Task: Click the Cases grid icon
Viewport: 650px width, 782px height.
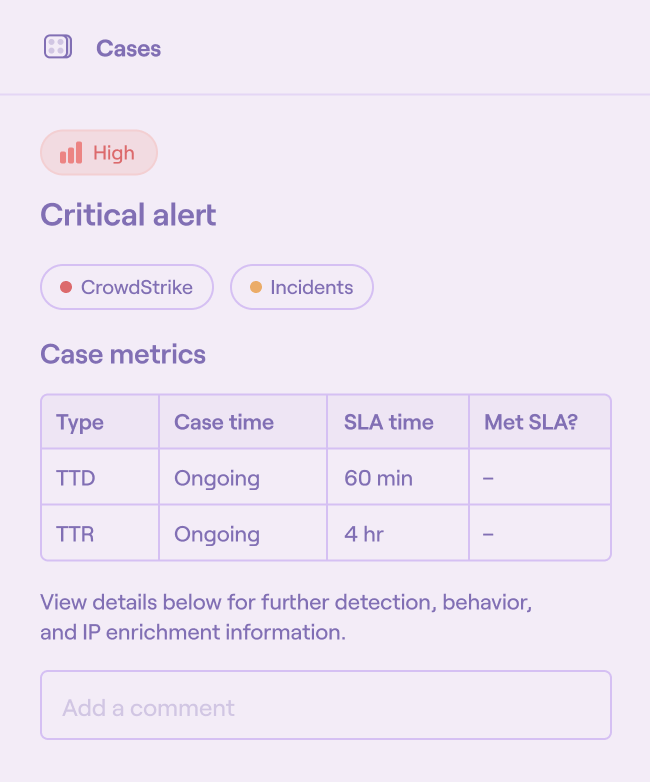Action: pos(58,47)
